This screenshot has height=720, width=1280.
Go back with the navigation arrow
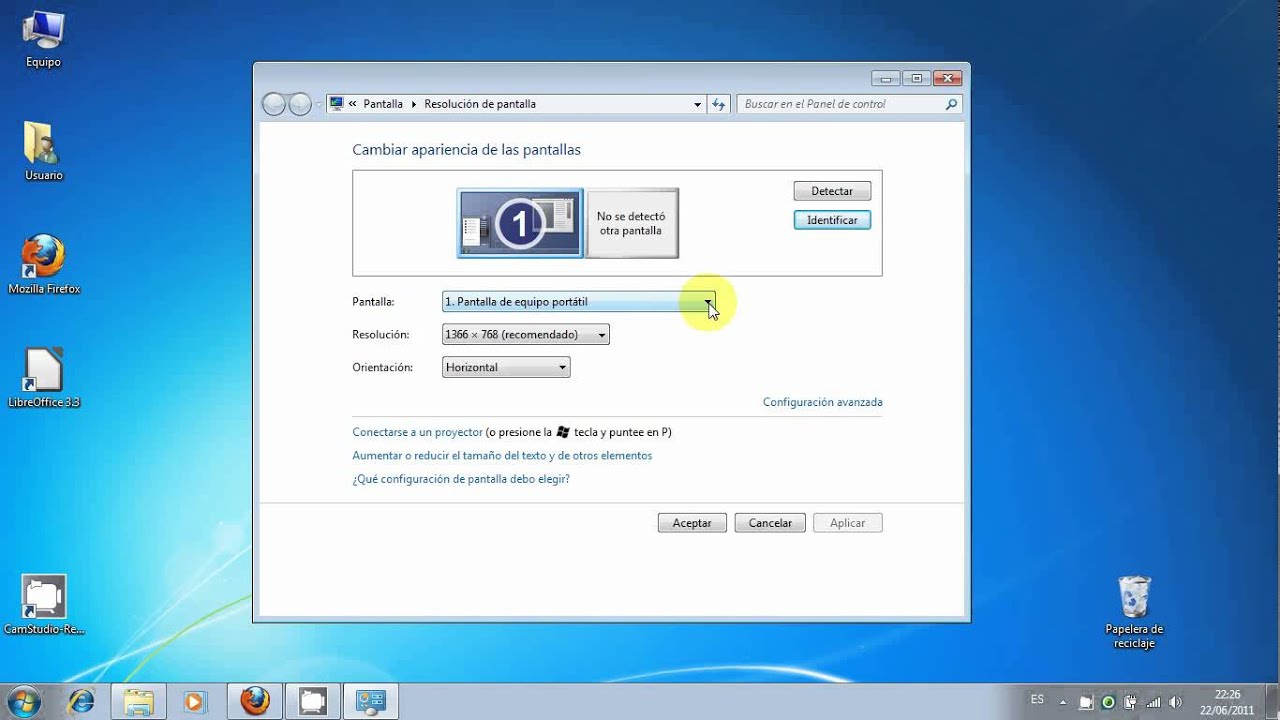tap(274, 104)
